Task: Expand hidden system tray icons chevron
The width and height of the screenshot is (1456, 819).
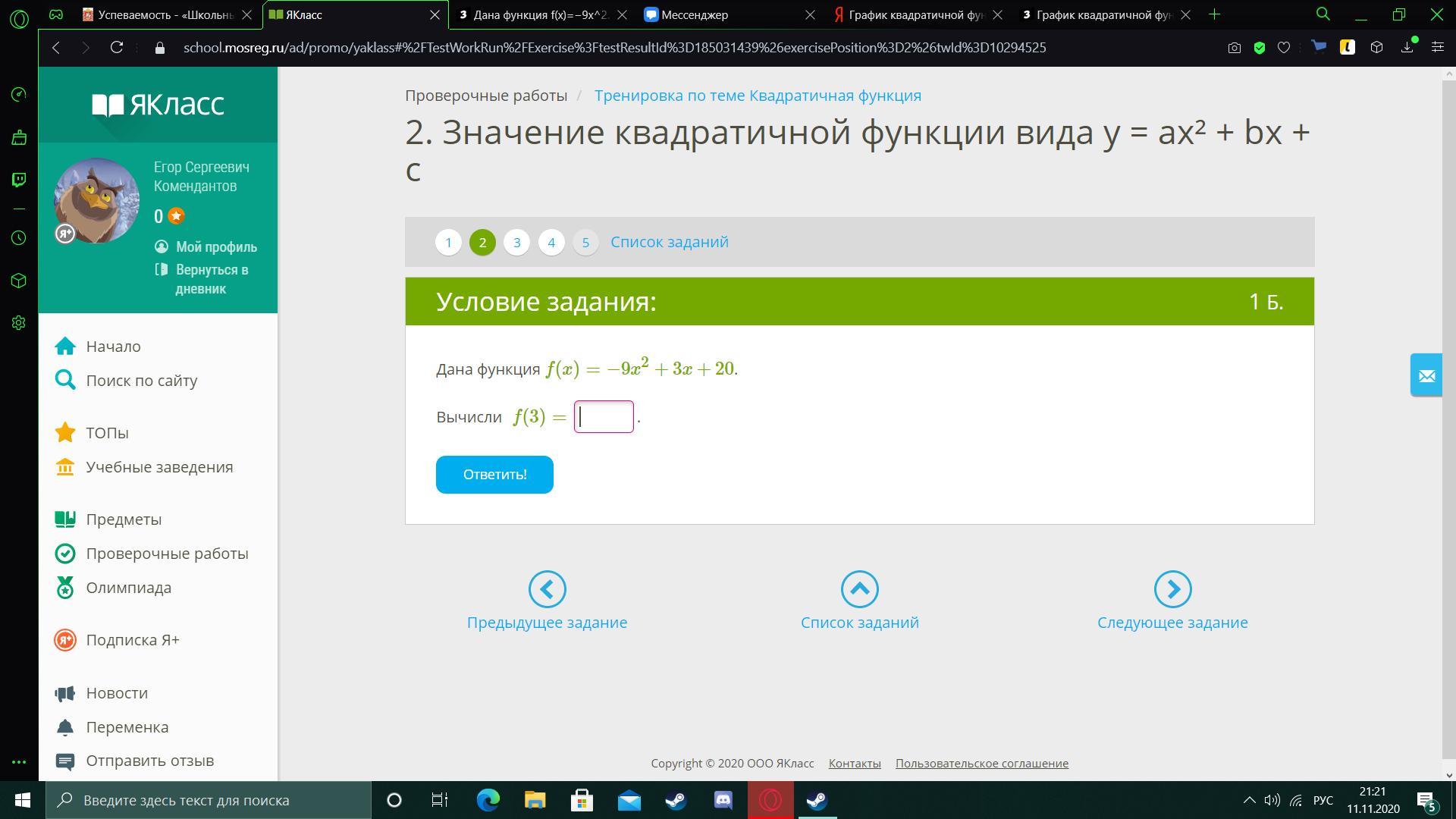Action: click(1248, 800)
